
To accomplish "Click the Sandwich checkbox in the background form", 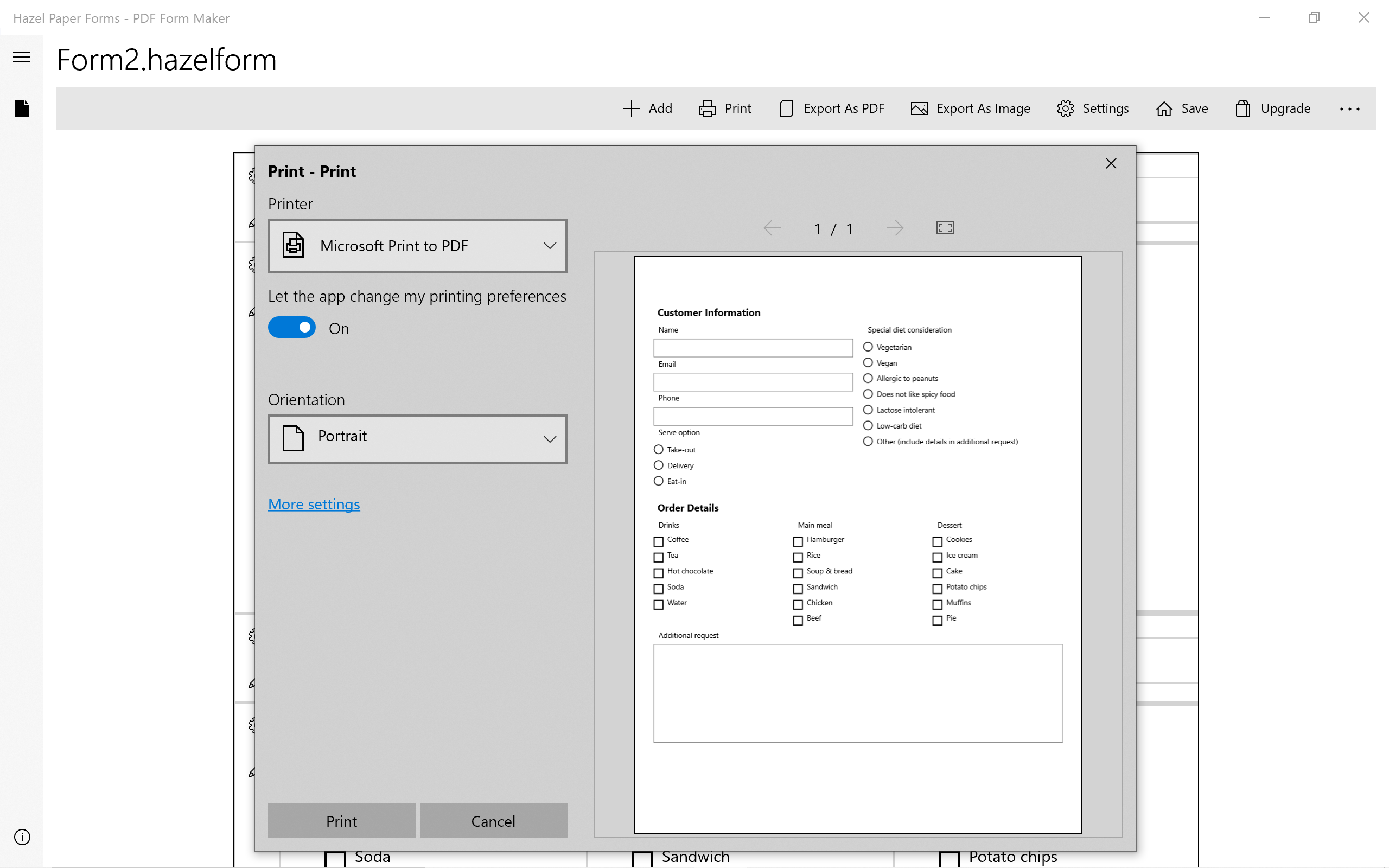I will click(642, 858).
